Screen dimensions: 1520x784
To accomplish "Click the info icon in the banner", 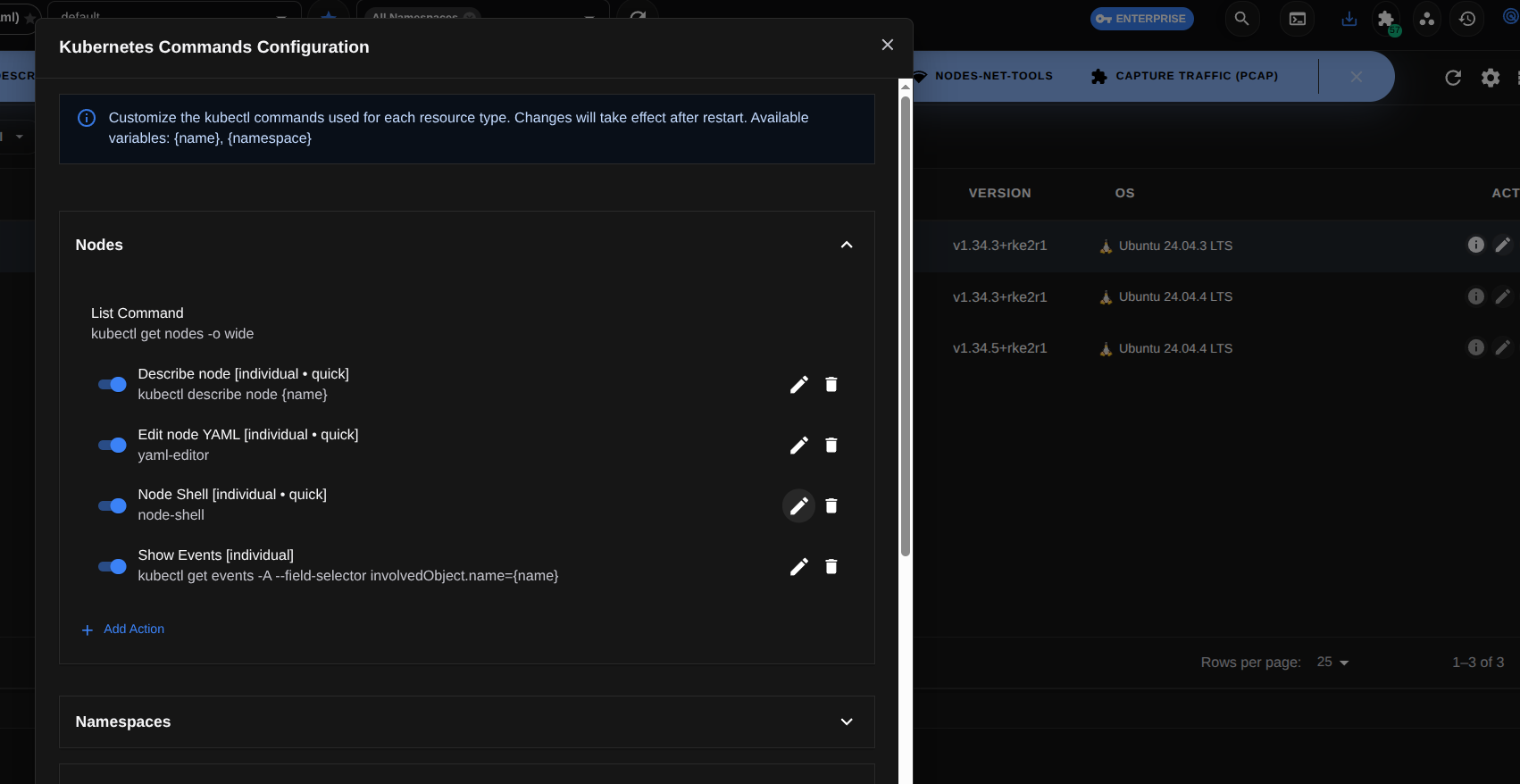I will [x=87, y=118].
